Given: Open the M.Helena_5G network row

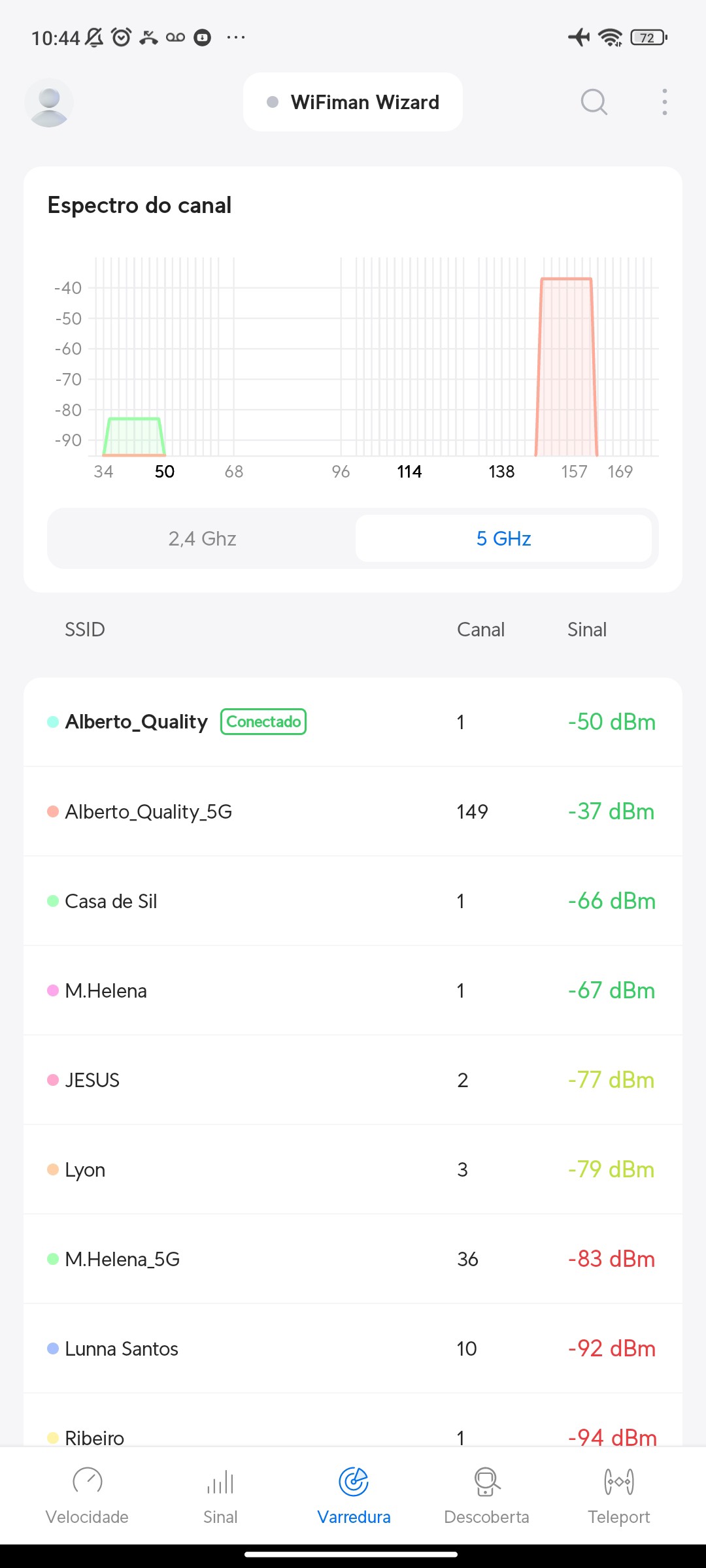Looking at the screenshot, I should (353, 1259).
